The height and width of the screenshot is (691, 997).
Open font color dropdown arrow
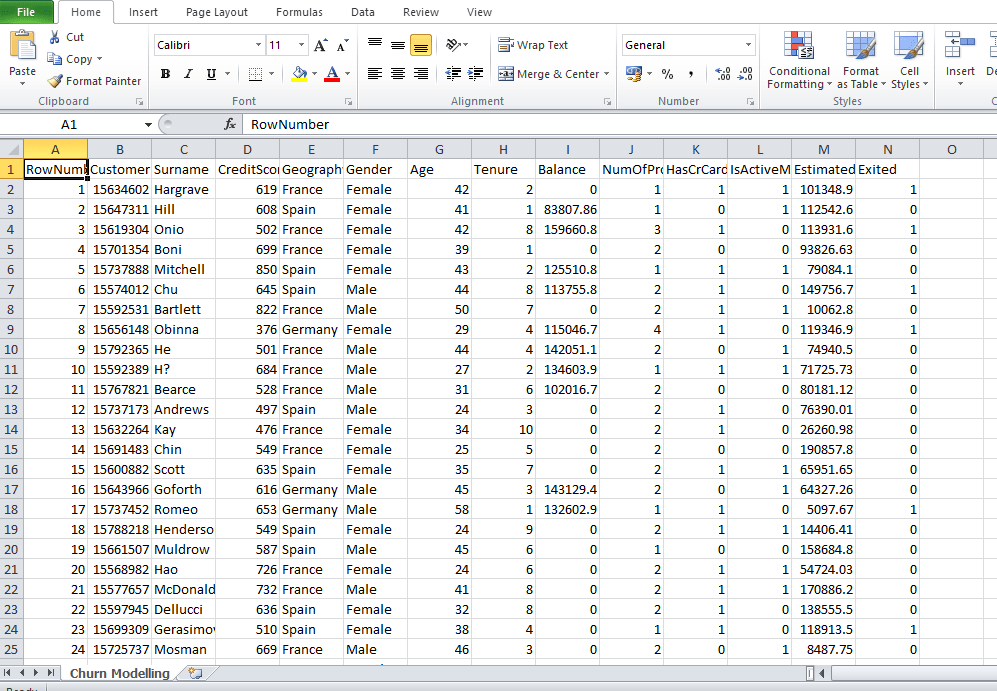pyautogui.click(x=347, y=74)
